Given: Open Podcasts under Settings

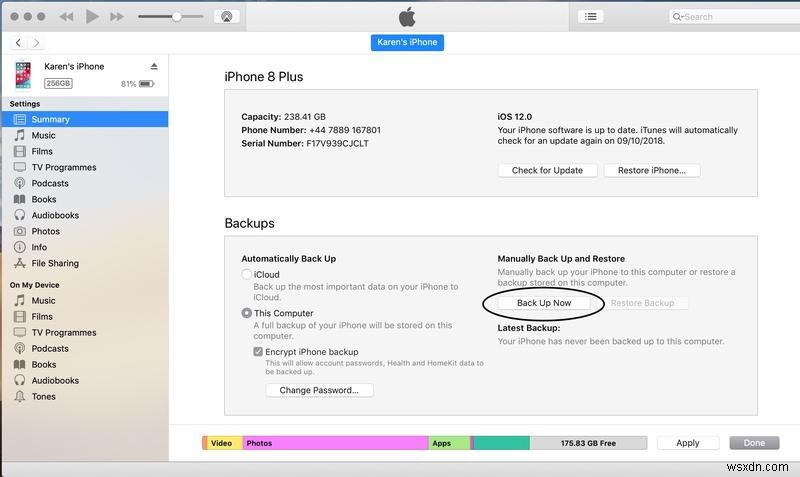Looking at the screenshot, I should [50, 183].
